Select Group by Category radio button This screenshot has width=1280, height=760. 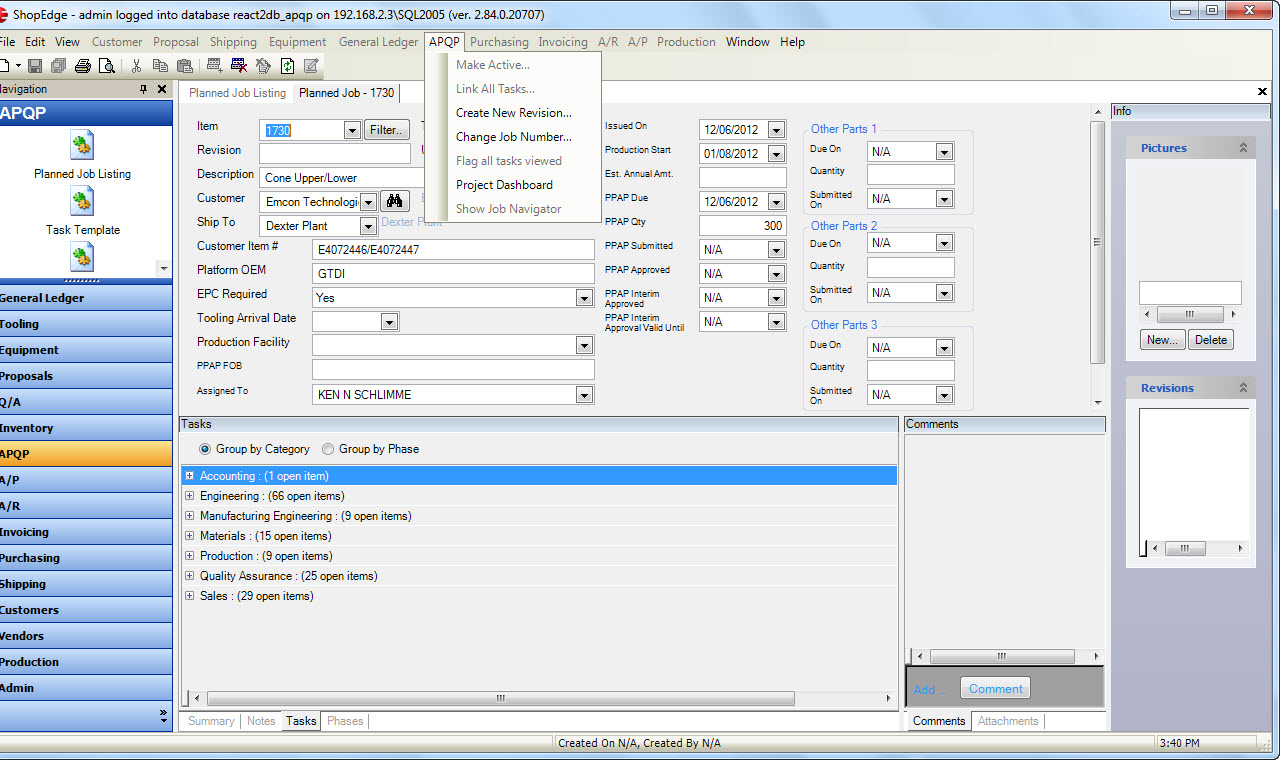[206, 449]
